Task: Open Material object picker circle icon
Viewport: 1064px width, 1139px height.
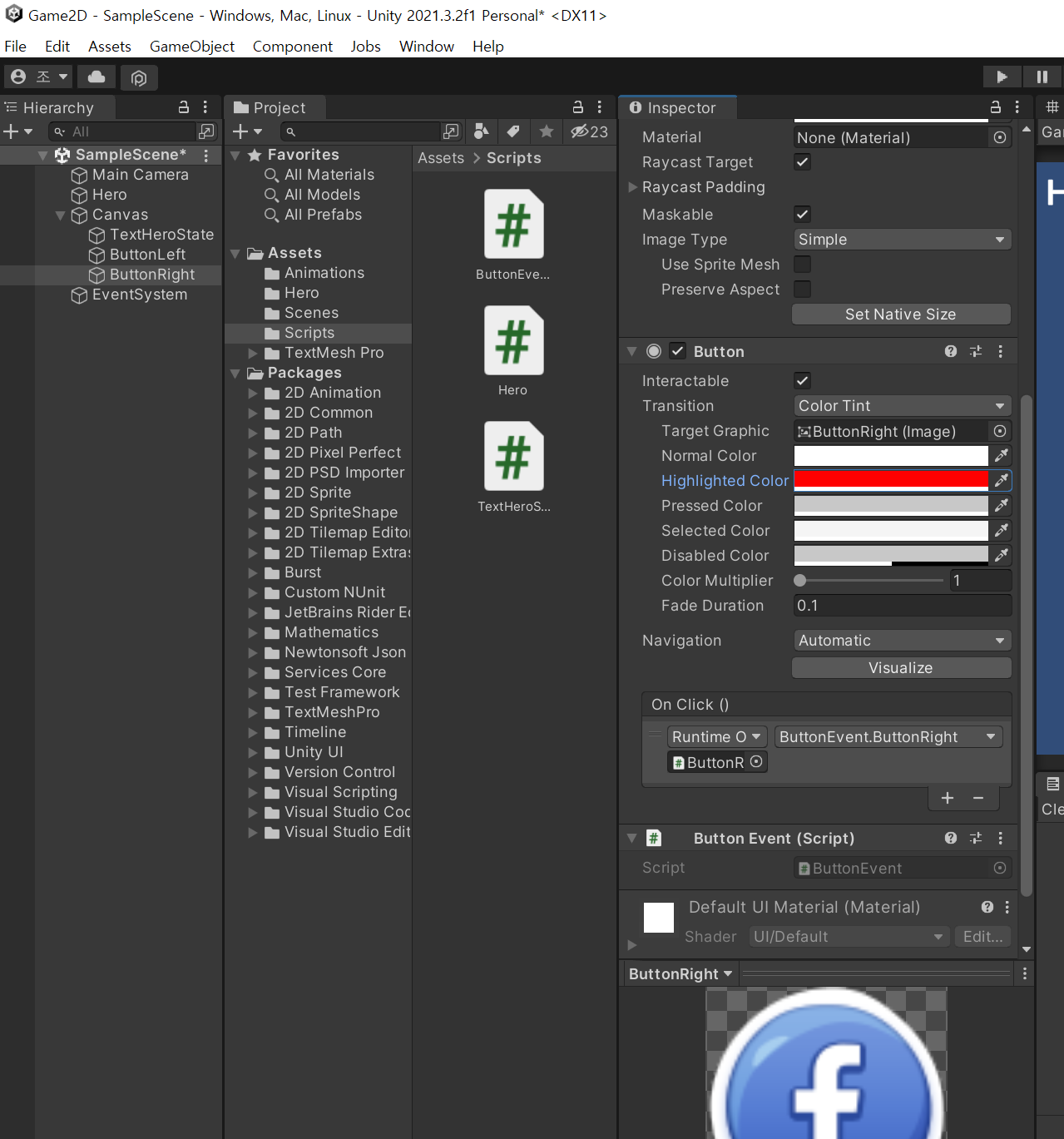Action: click(x=1000, y=137)
